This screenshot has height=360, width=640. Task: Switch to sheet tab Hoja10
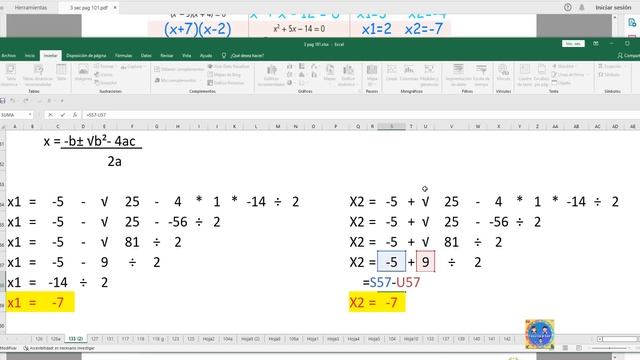tap(411, 339)
